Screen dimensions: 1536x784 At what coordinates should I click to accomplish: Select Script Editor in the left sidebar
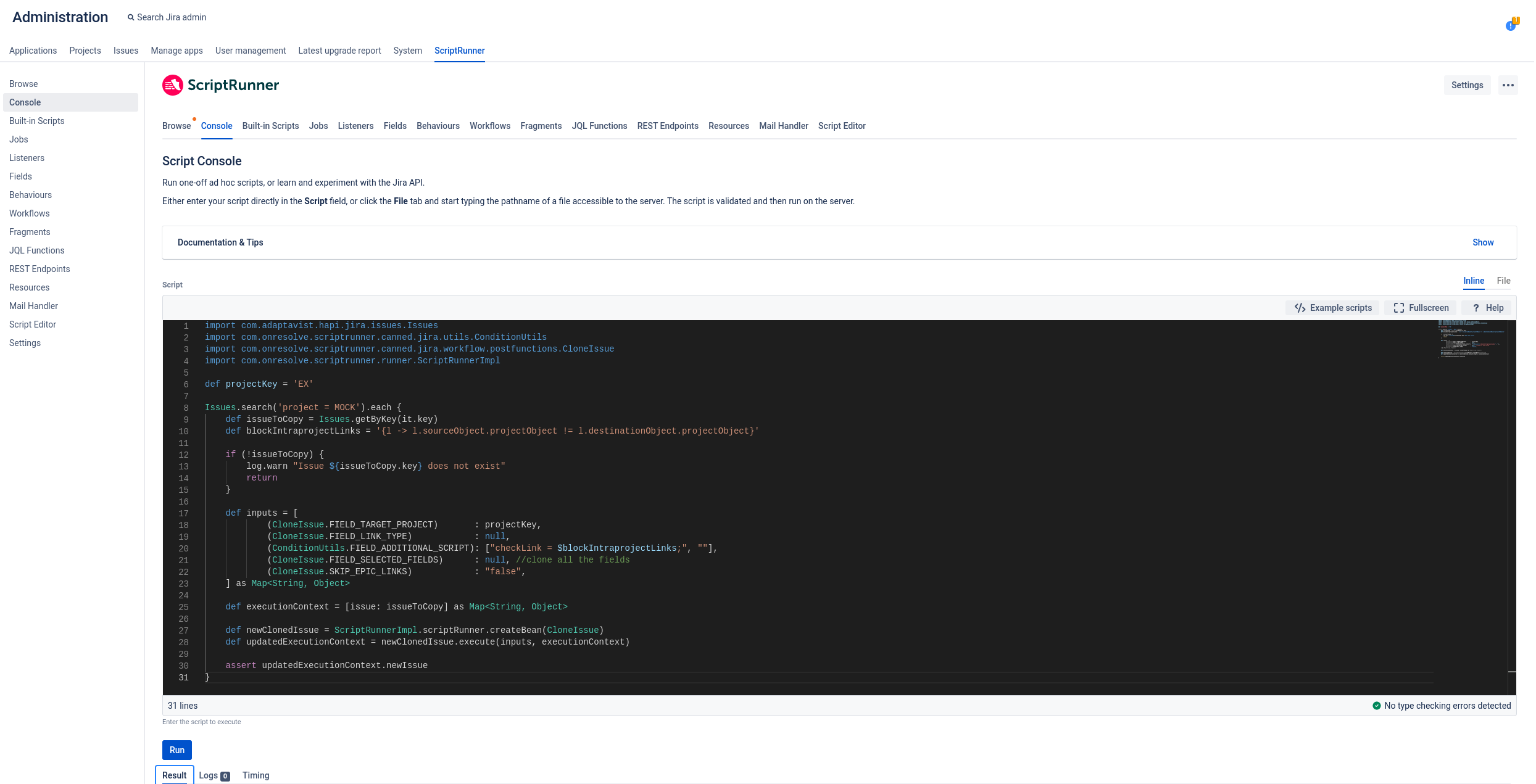33,324
